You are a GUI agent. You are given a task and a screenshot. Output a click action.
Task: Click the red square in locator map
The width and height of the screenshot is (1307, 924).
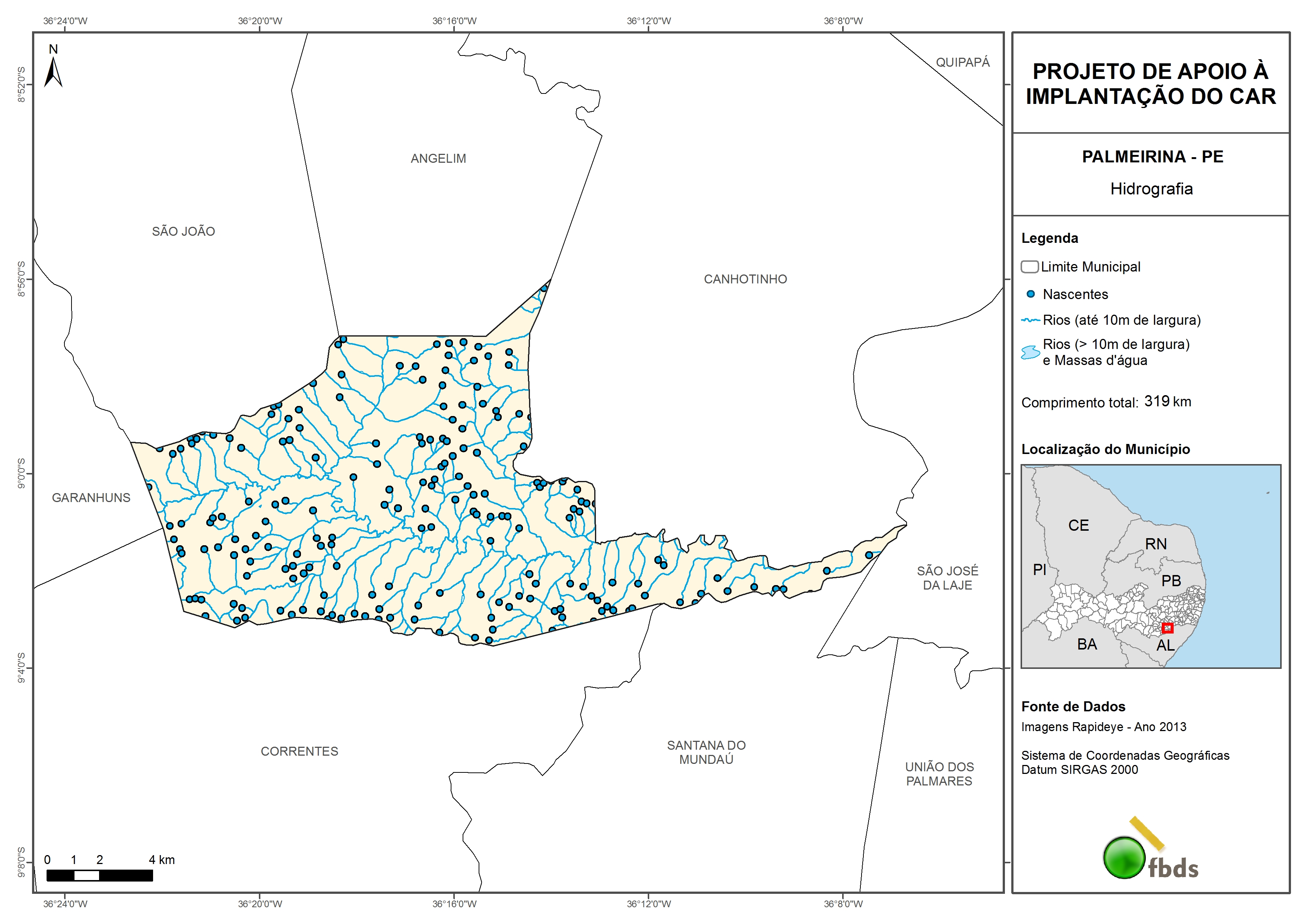tap(1168, 628)
